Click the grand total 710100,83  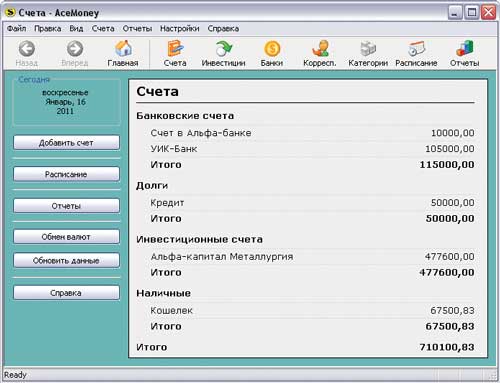pyautogui.click(x=447, y=347)
